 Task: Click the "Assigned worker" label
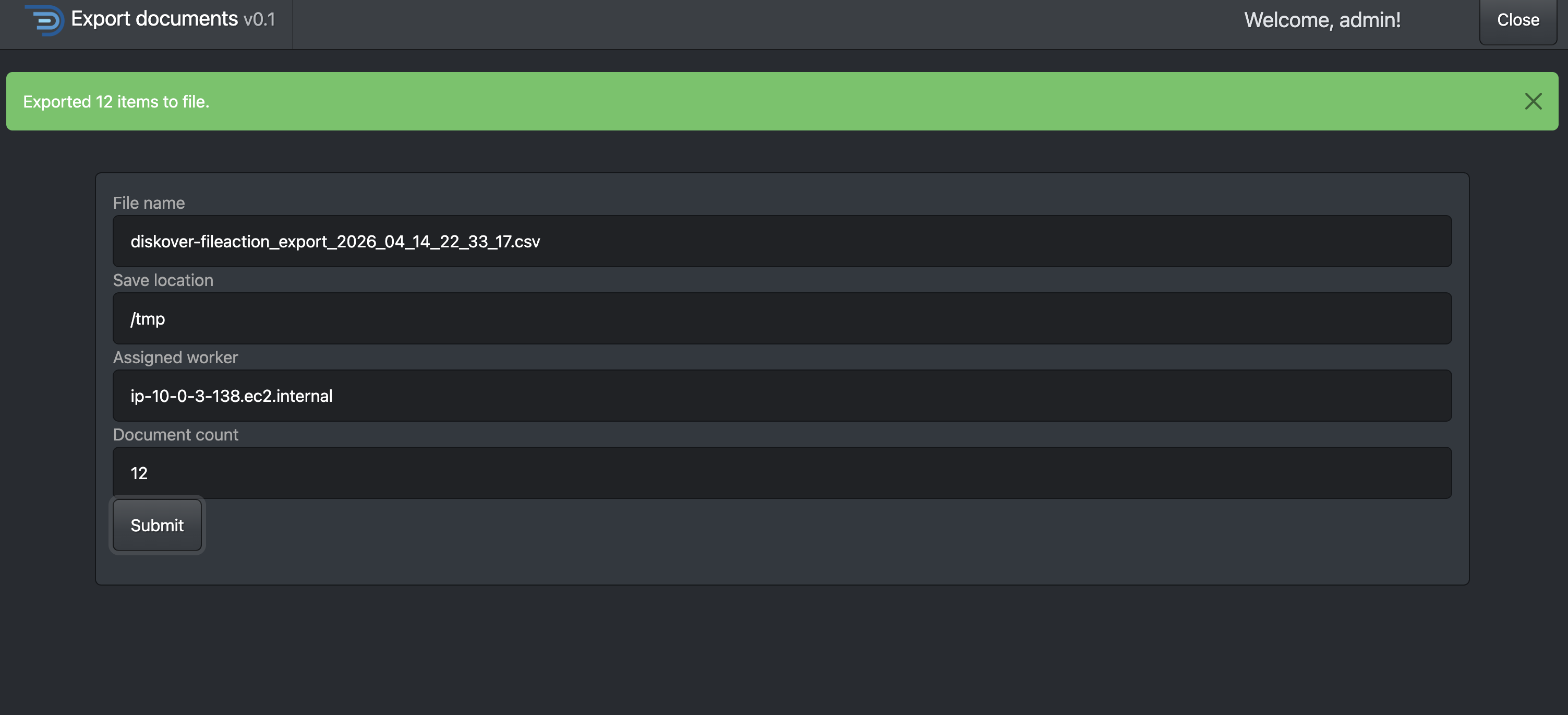point(175,357)
